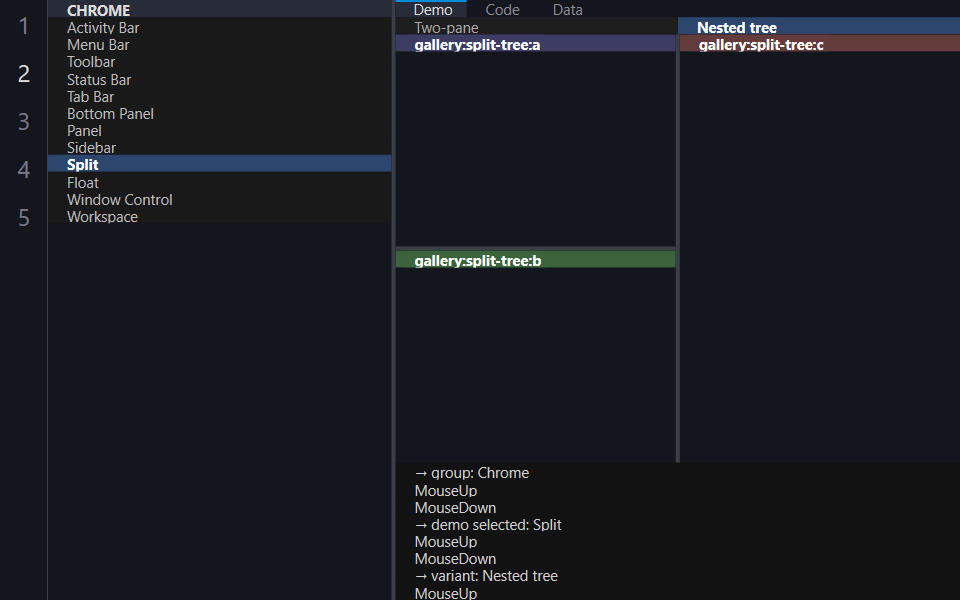
Task: Select activity bar item number 3
Action: click(23, 121)
